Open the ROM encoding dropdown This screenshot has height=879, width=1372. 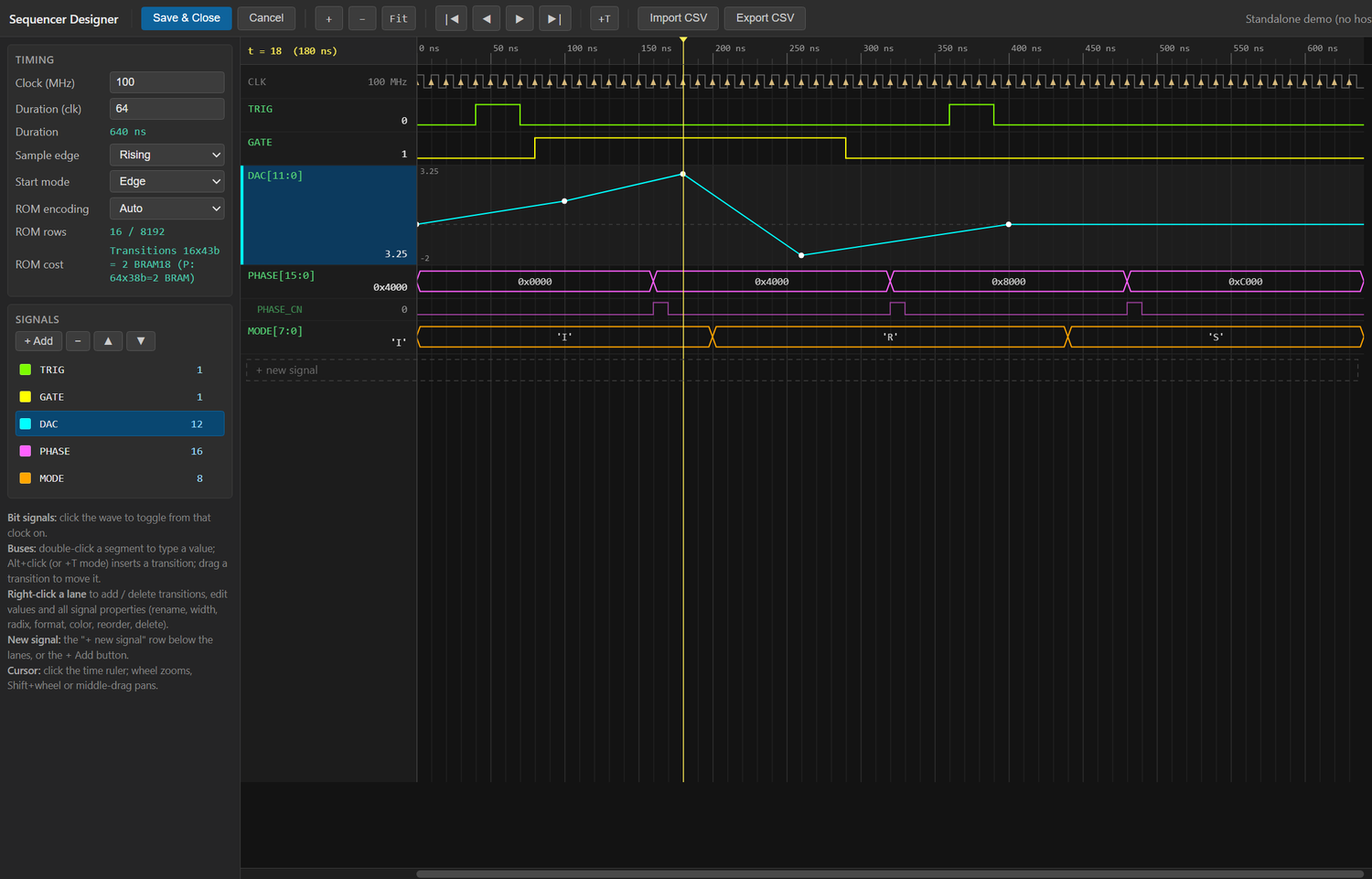pos(166,209)
